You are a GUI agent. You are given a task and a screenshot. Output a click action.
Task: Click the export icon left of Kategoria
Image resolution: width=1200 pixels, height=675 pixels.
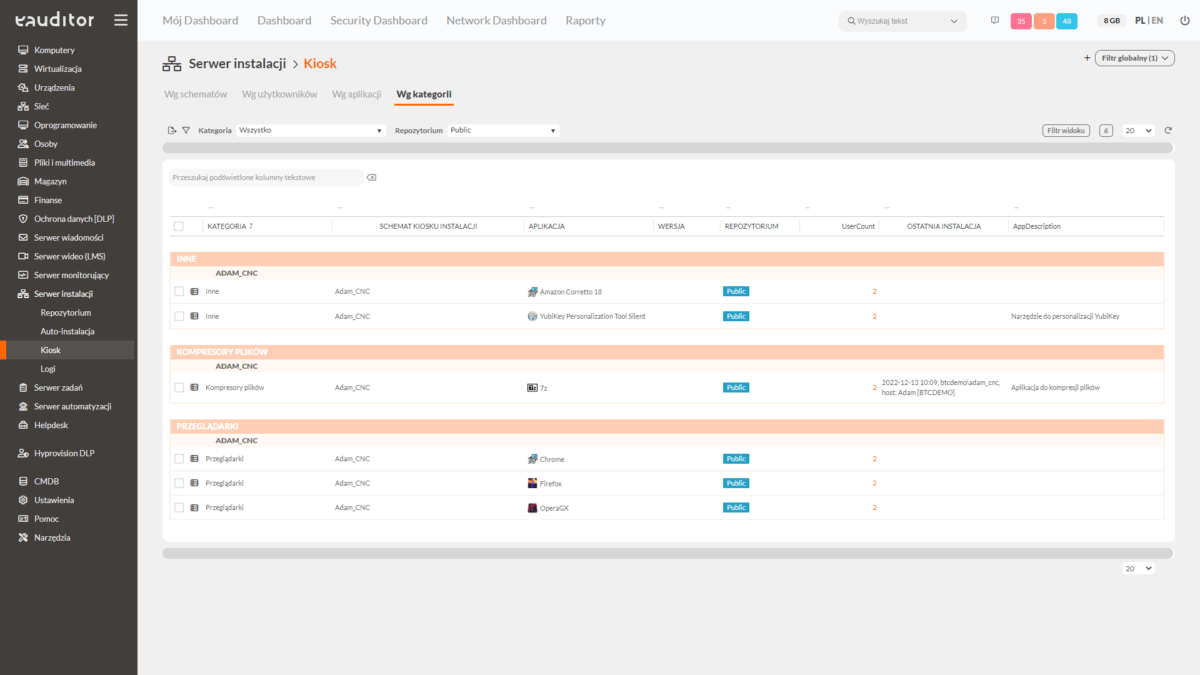tap(172, 130)
